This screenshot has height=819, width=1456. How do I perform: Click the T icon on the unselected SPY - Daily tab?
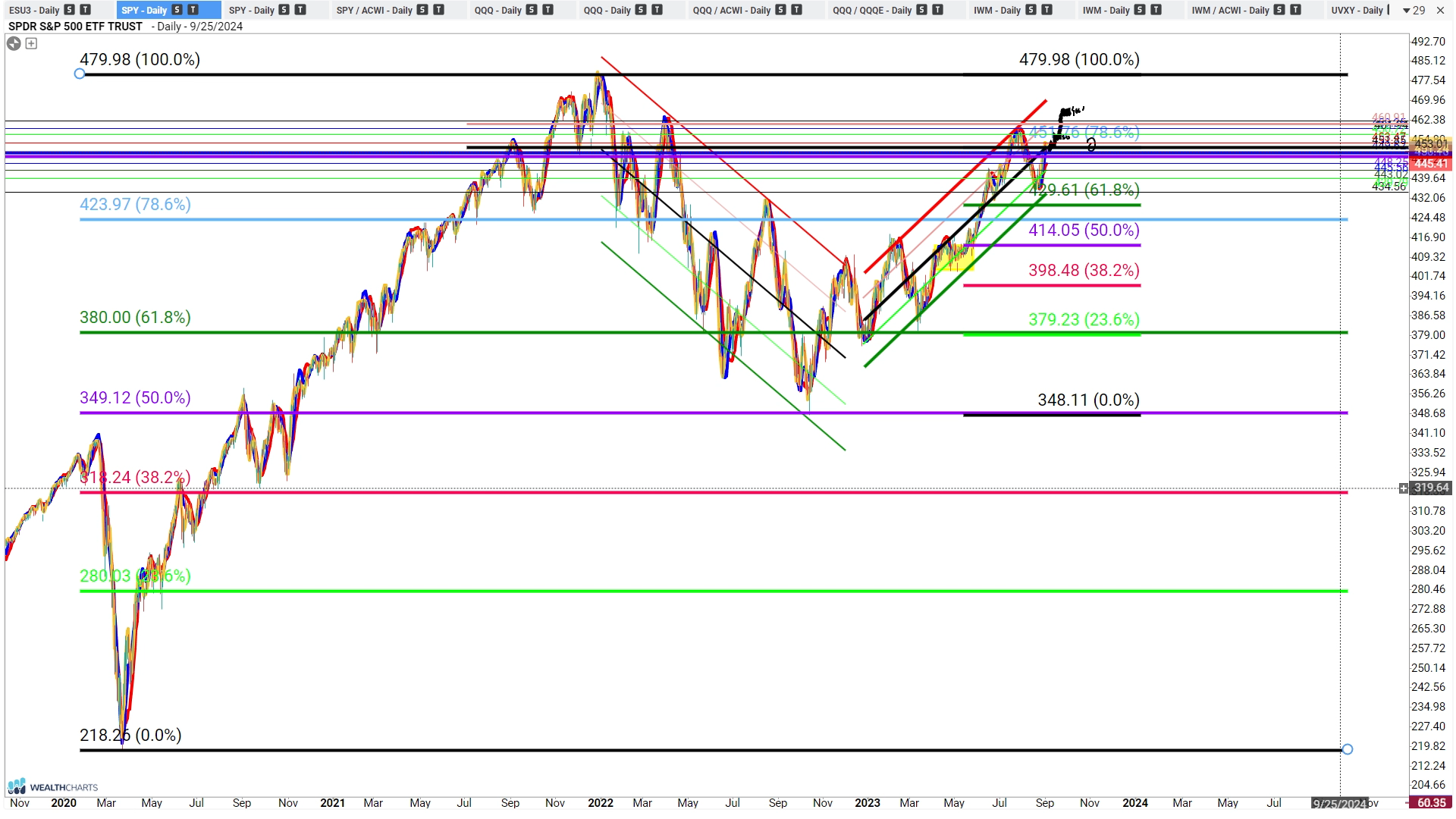tap(300, 10)
